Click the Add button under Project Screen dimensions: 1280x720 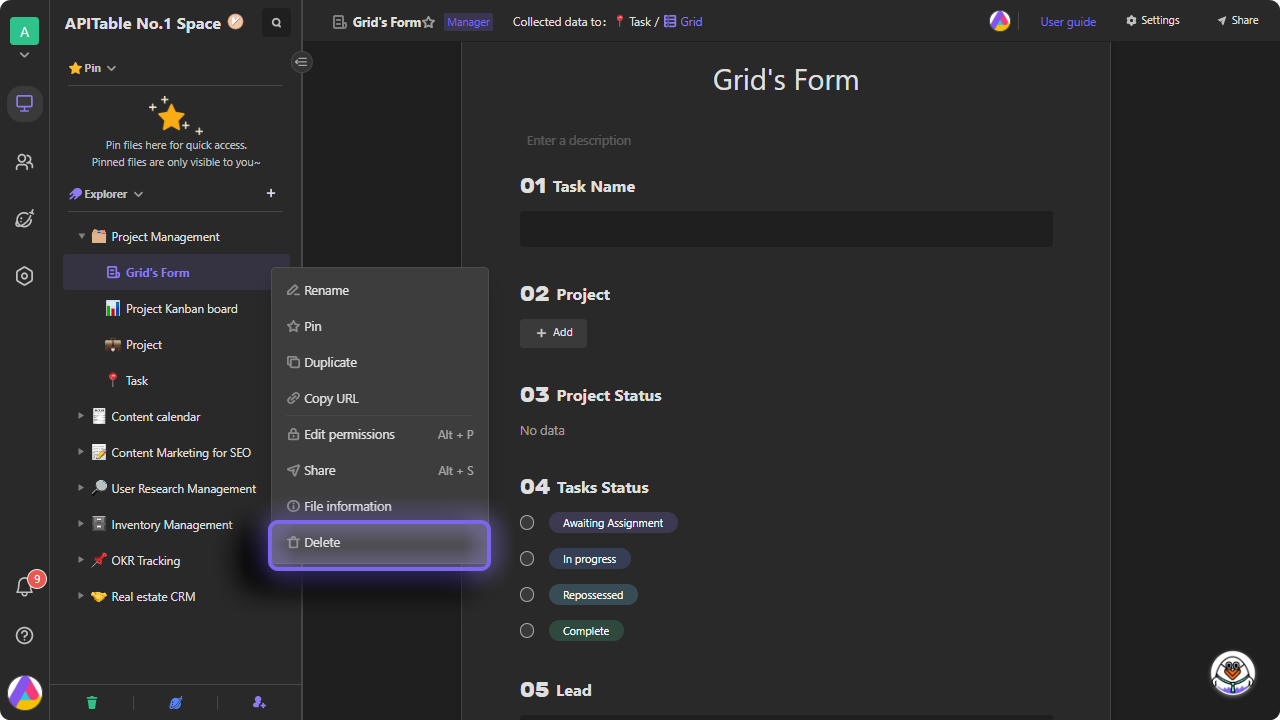(x=553, y=333)
